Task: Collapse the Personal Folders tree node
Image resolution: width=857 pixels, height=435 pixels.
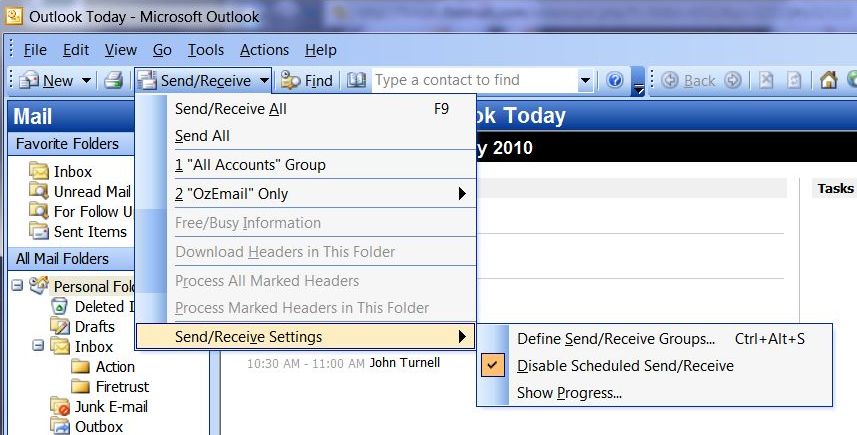Action: [17, 285]
